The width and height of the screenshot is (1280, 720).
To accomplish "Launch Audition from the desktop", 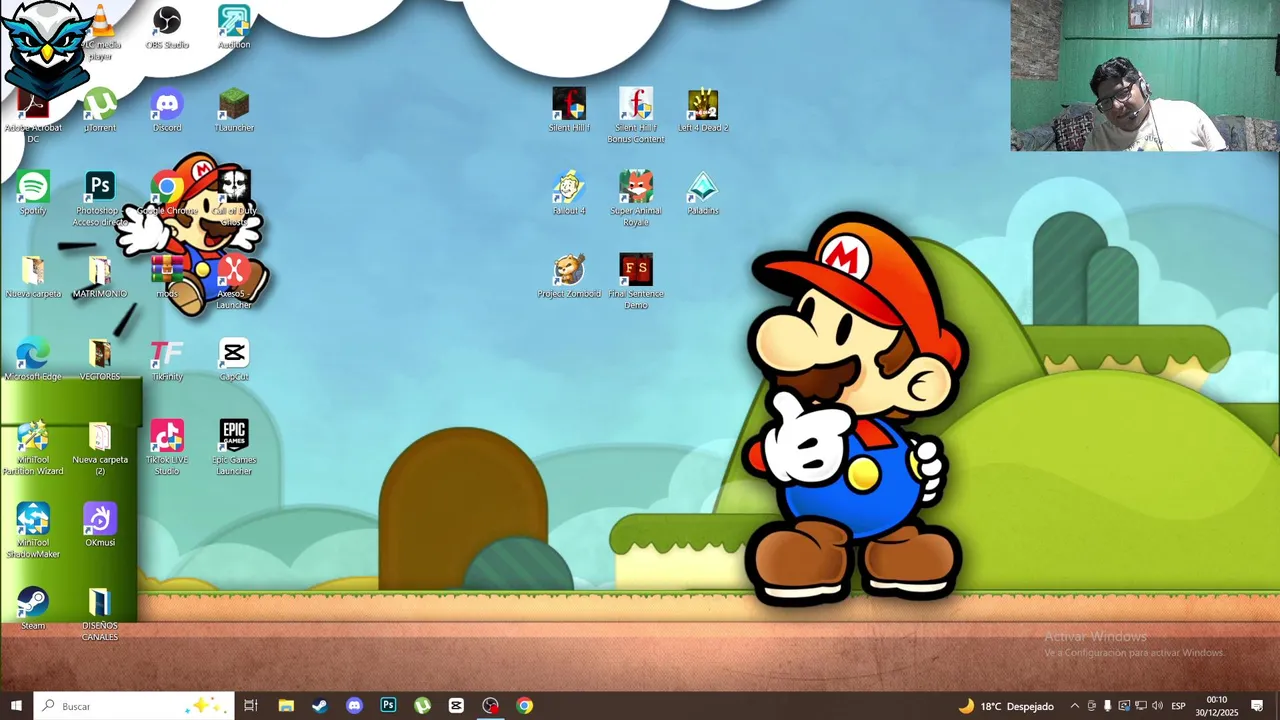I will [234, 28].
